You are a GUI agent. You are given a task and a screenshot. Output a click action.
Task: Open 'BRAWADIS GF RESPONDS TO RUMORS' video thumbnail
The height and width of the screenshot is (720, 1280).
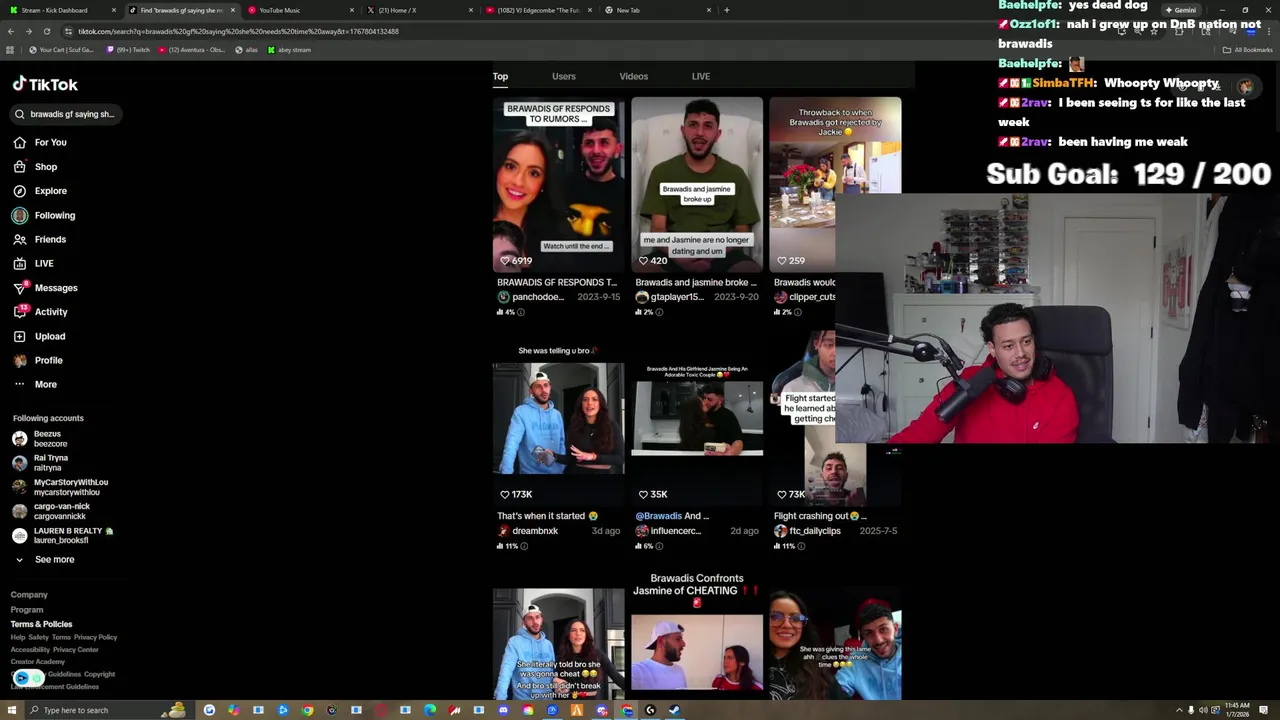558,184
